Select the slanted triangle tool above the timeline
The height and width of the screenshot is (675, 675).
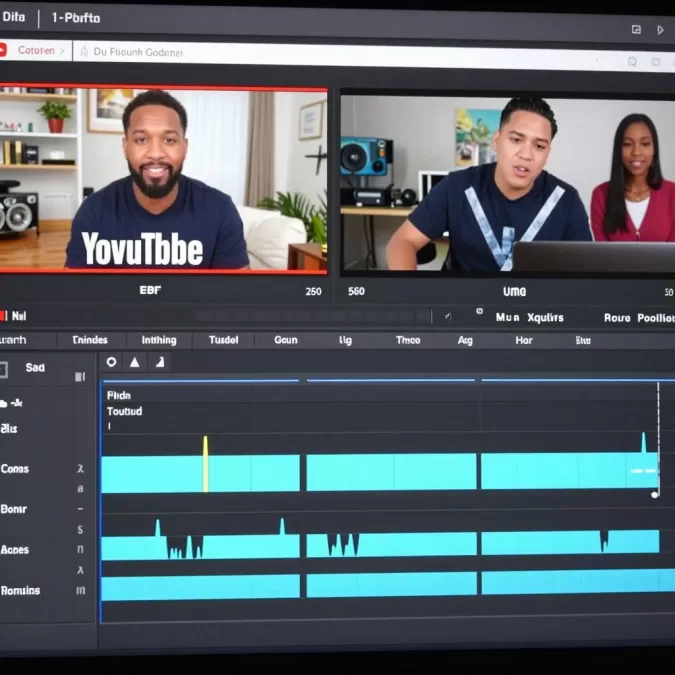coord(160,362)
